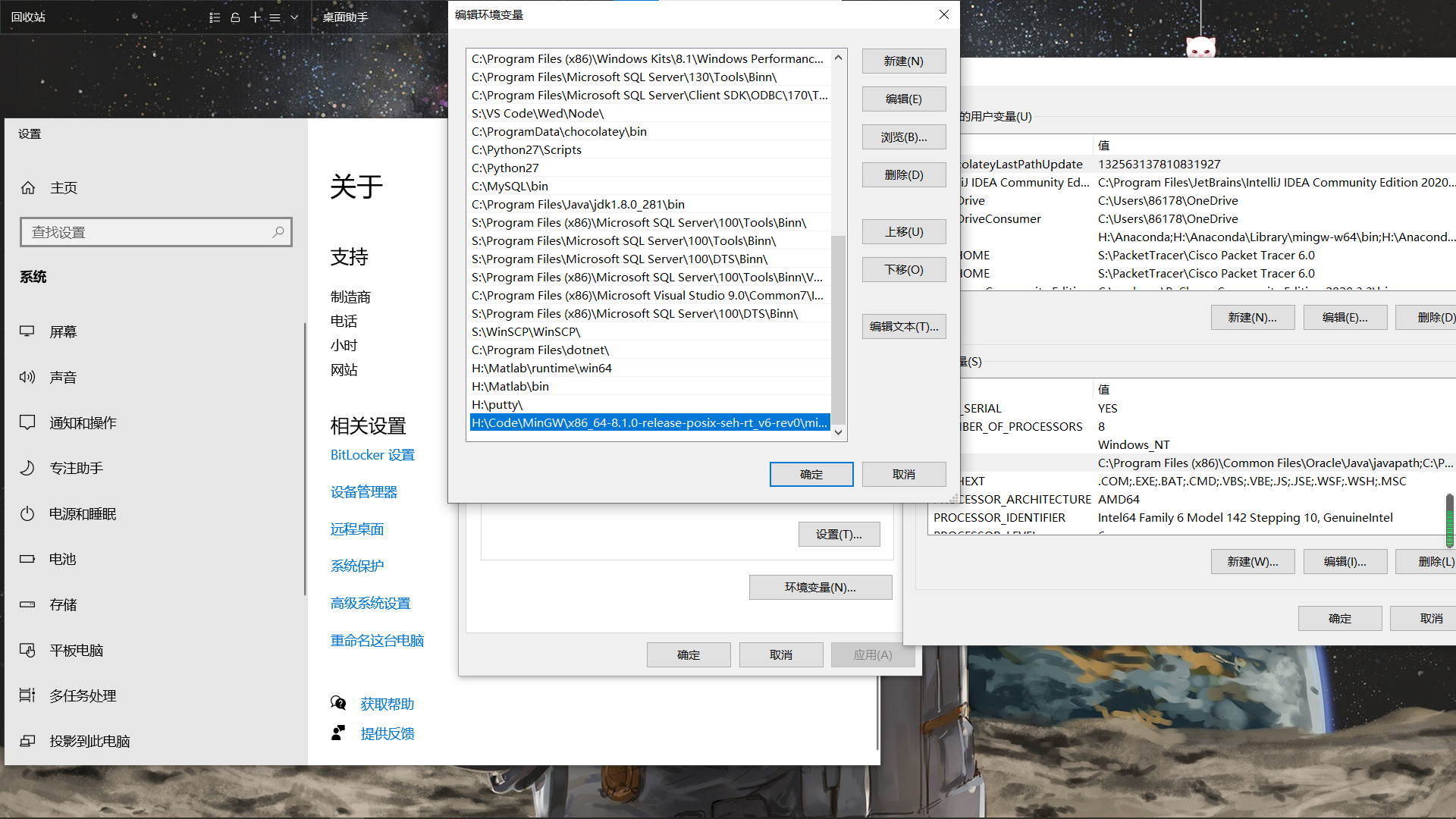Expand the chevron dropdown in desktop organizer bar
This screenshot has height=819, width=1456.
tap(294, 17)
